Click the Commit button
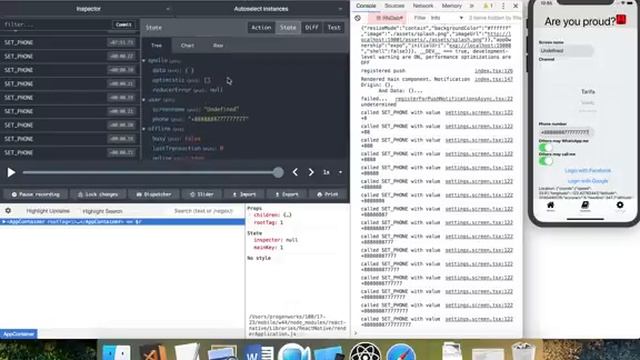 (123, 24)
